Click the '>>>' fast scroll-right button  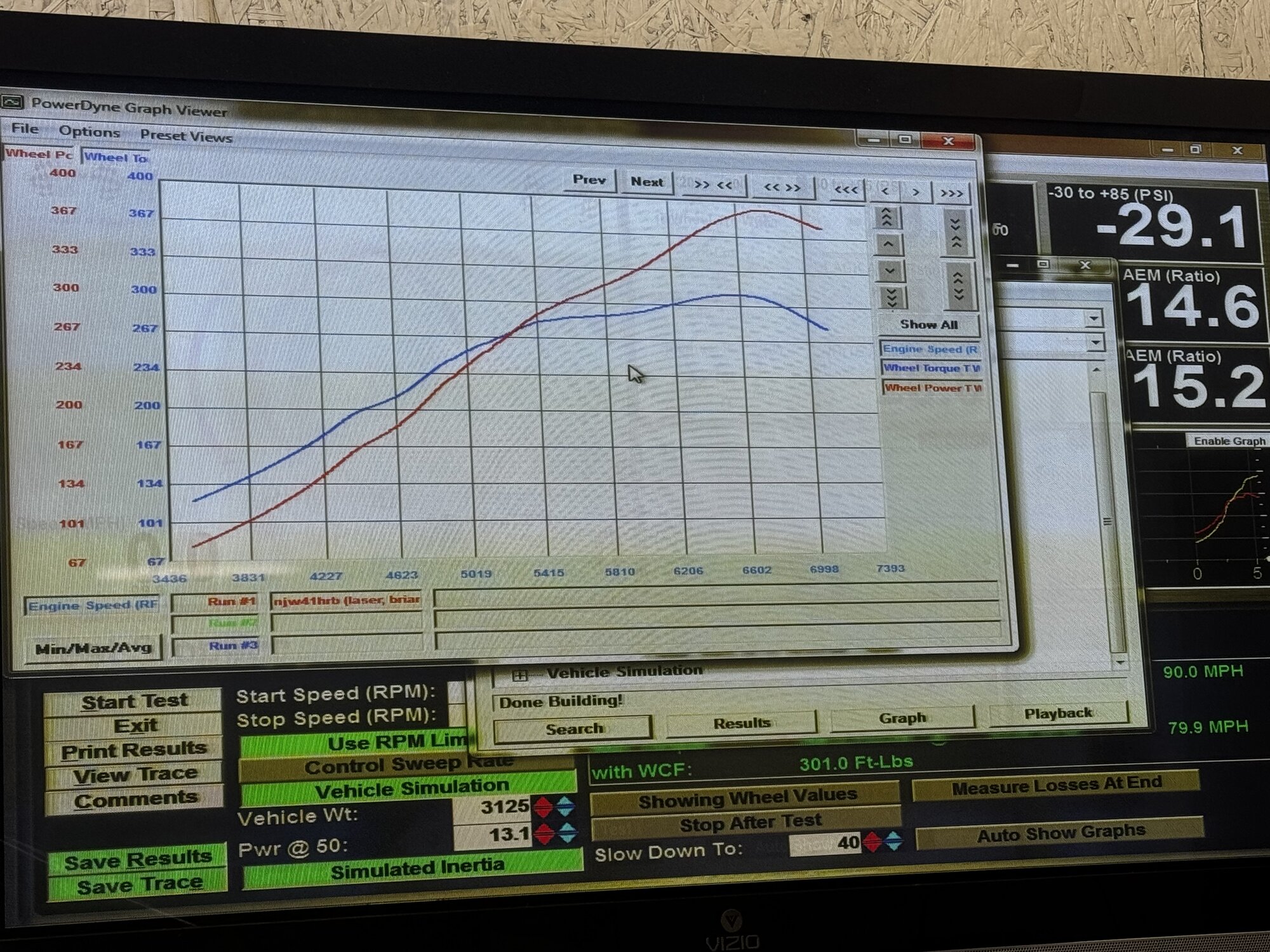click(951, 194)
